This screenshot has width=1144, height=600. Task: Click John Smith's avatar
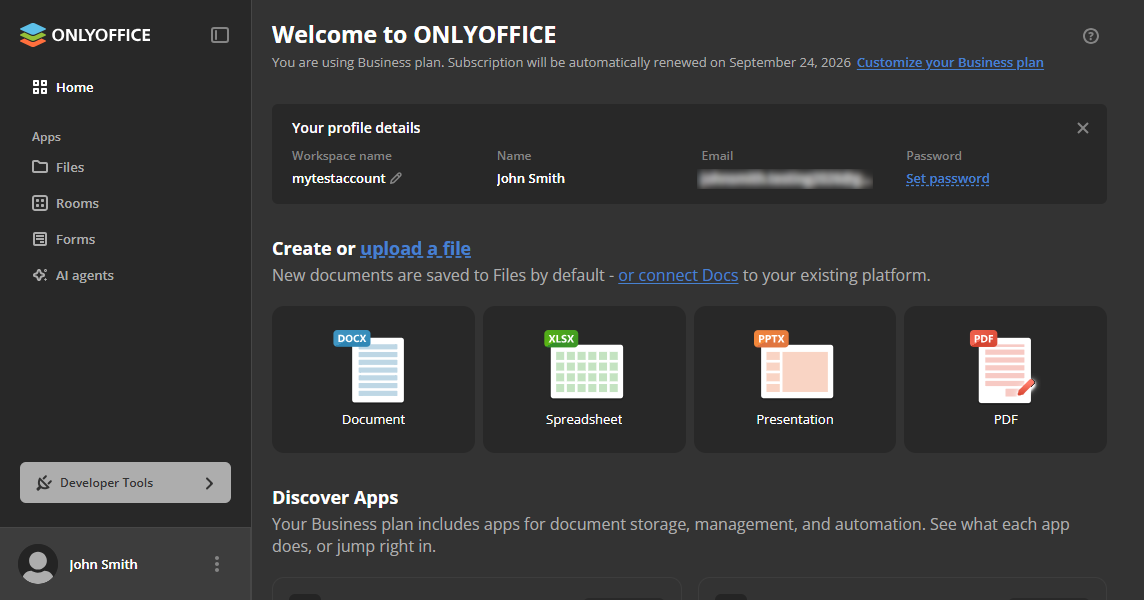click(x=38, y=564)
